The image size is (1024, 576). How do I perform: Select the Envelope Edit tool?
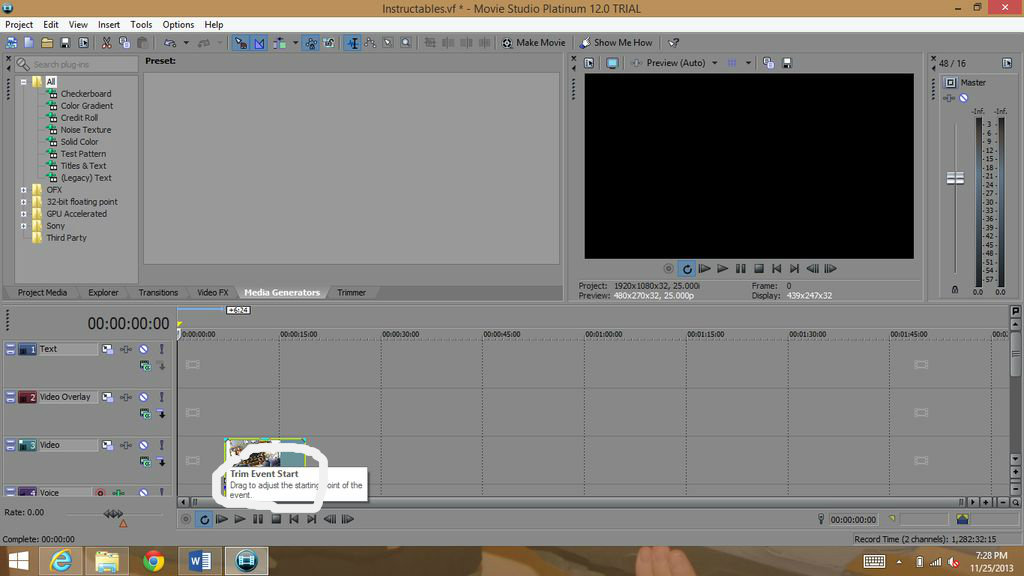(x=370, y=43)
